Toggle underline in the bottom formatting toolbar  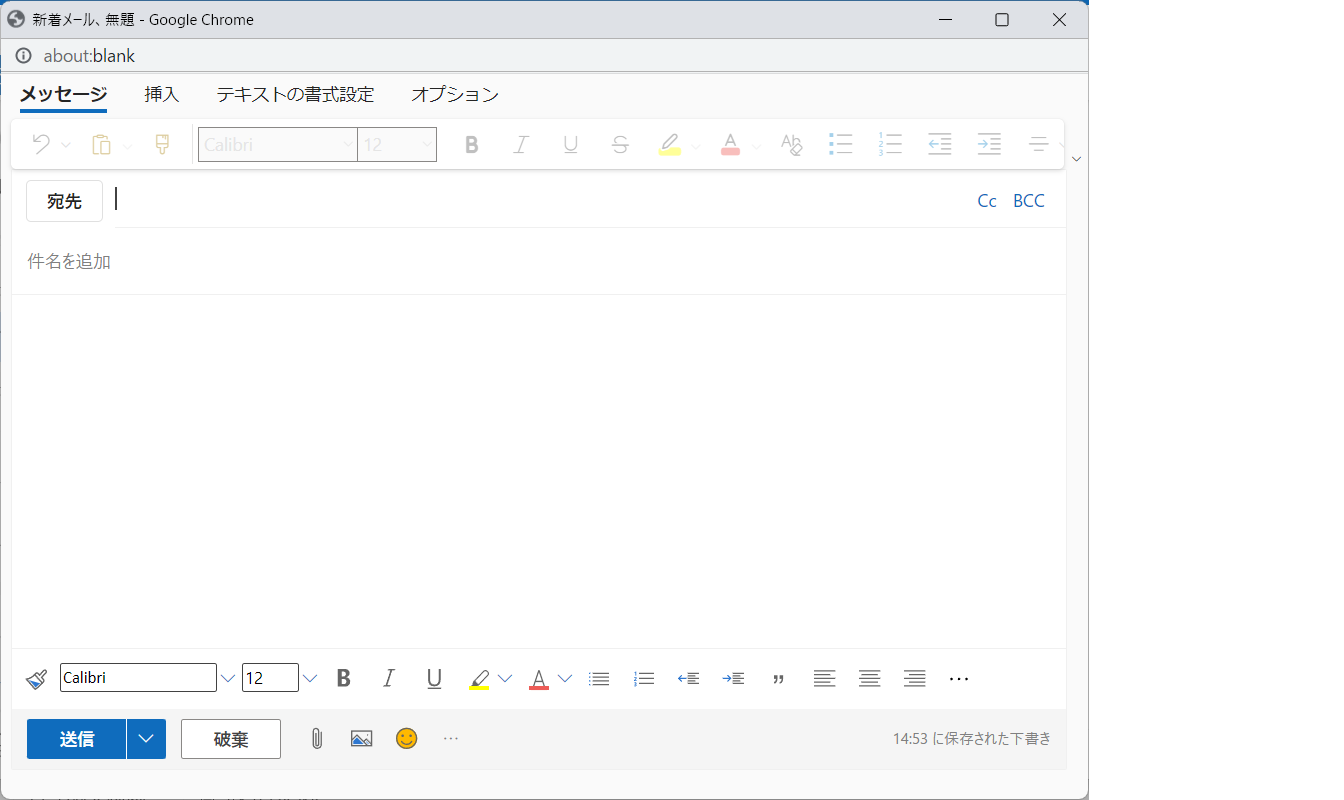[434, 679]
